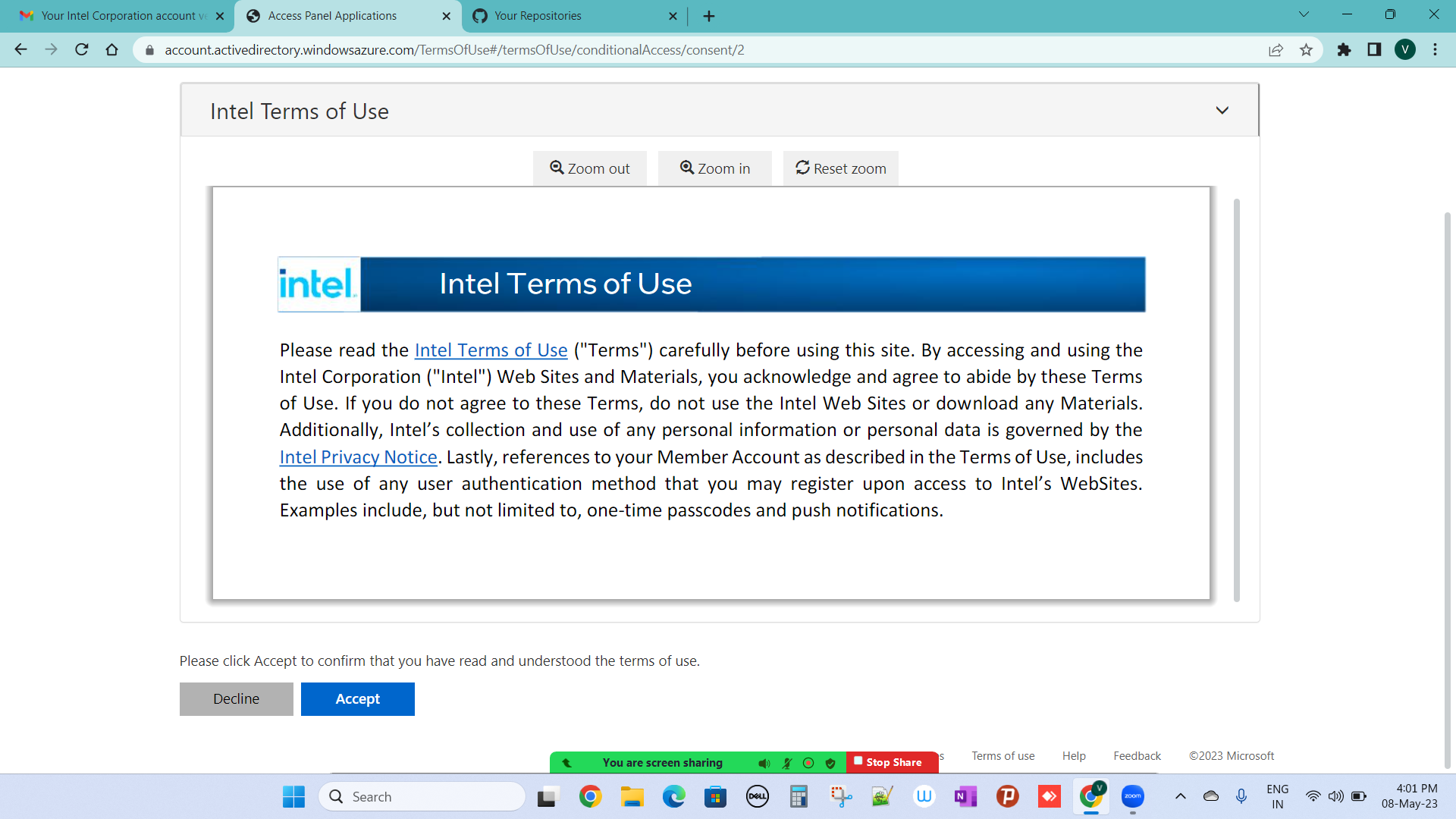Open the tab search dropdown arrow
The width and height of the screenshot is (1456, 819).
1304,14
